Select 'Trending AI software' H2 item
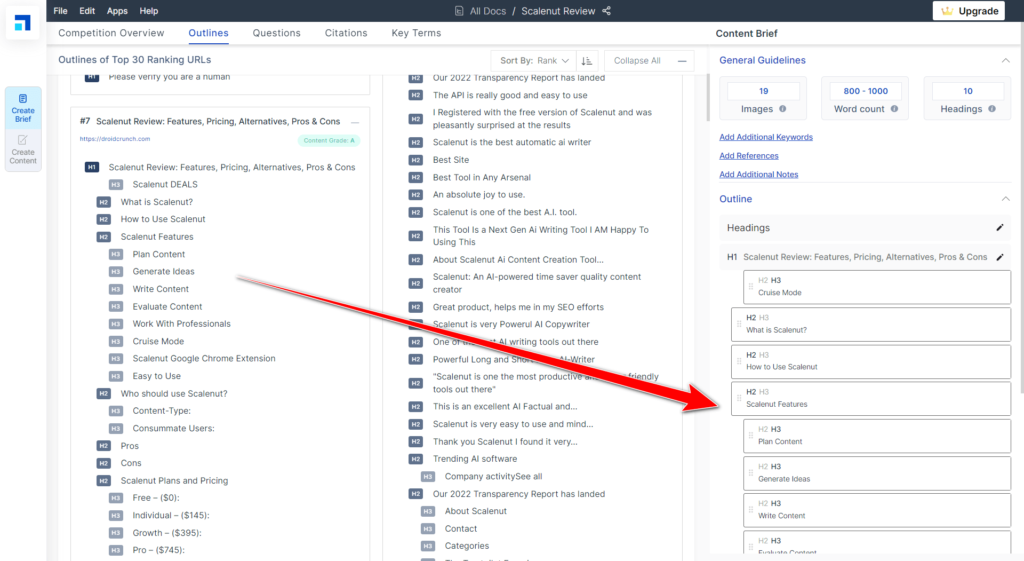Image resolution: width=1024 pixels, height=561 pixels. (x=475, y=459)
